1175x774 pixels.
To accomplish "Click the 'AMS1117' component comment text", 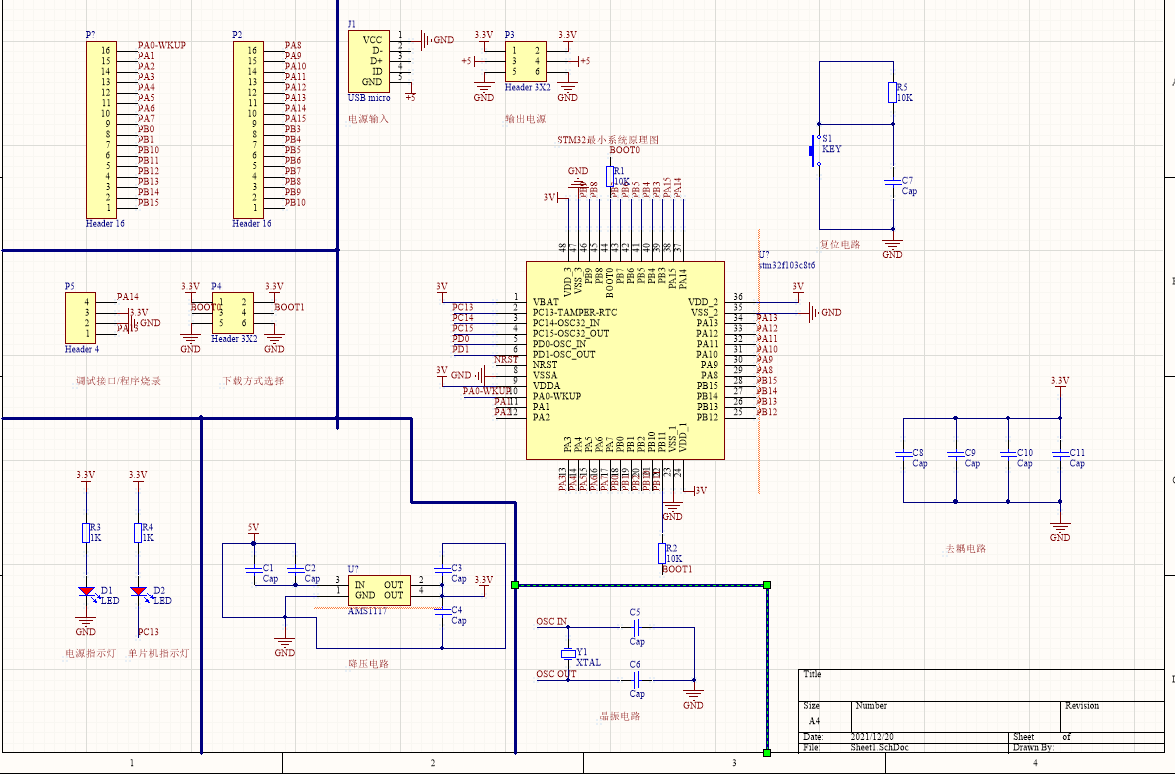I will (x=368, y=611).
